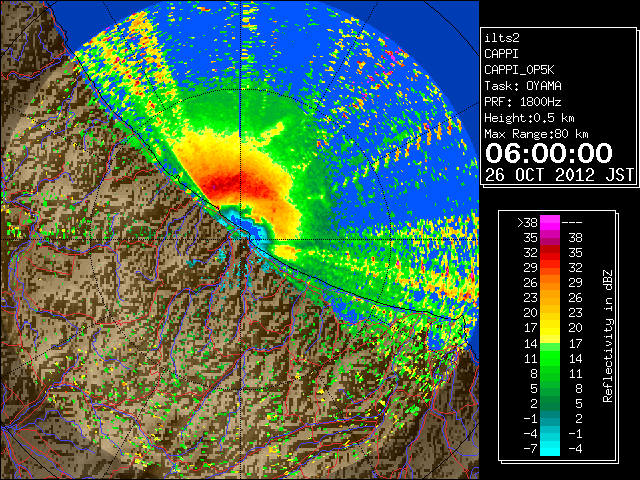
Task: Click the red high-reflectivity core on radar map
Action: (235, 184)
